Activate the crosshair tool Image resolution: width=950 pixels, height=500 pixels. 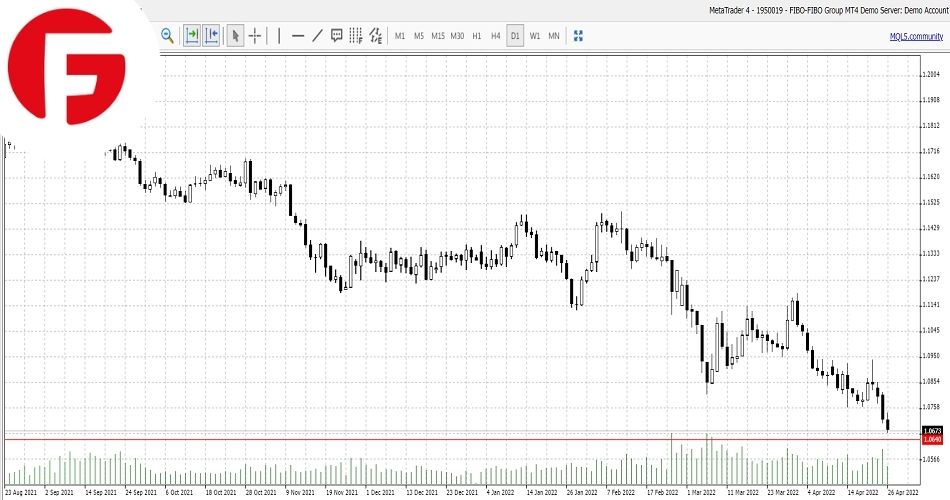click(255, 36)
